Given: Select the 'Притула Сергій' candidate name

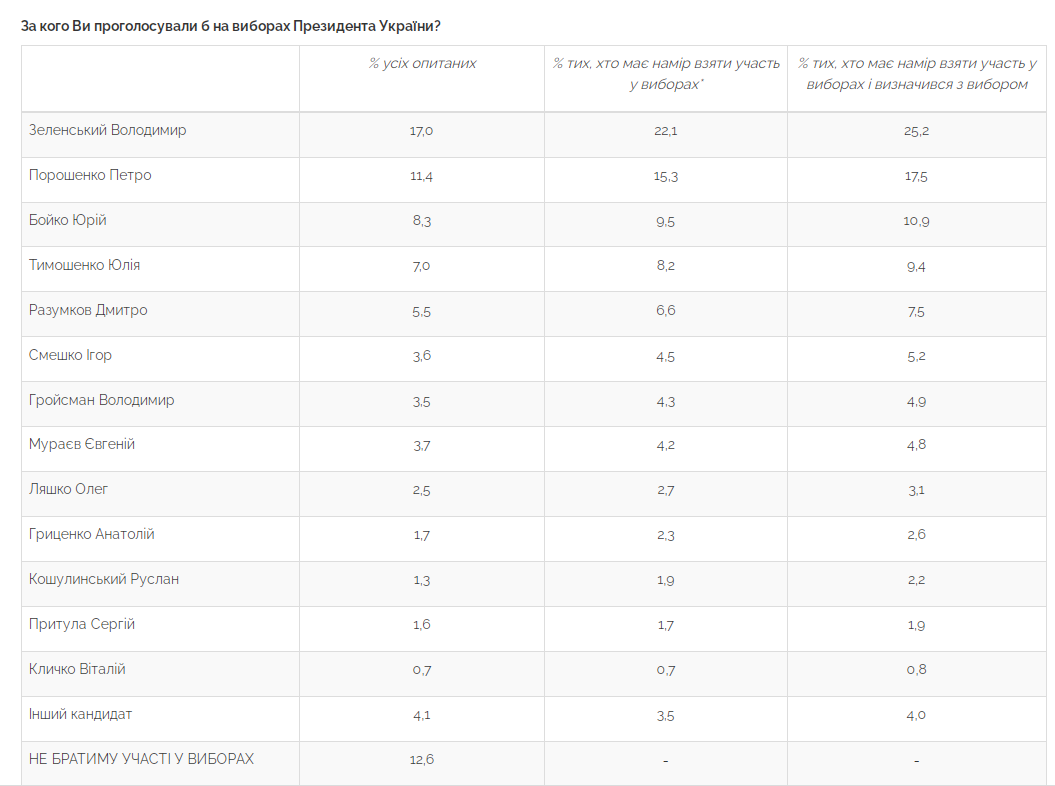Looking at the screenshot, I should tap(82, 624).
